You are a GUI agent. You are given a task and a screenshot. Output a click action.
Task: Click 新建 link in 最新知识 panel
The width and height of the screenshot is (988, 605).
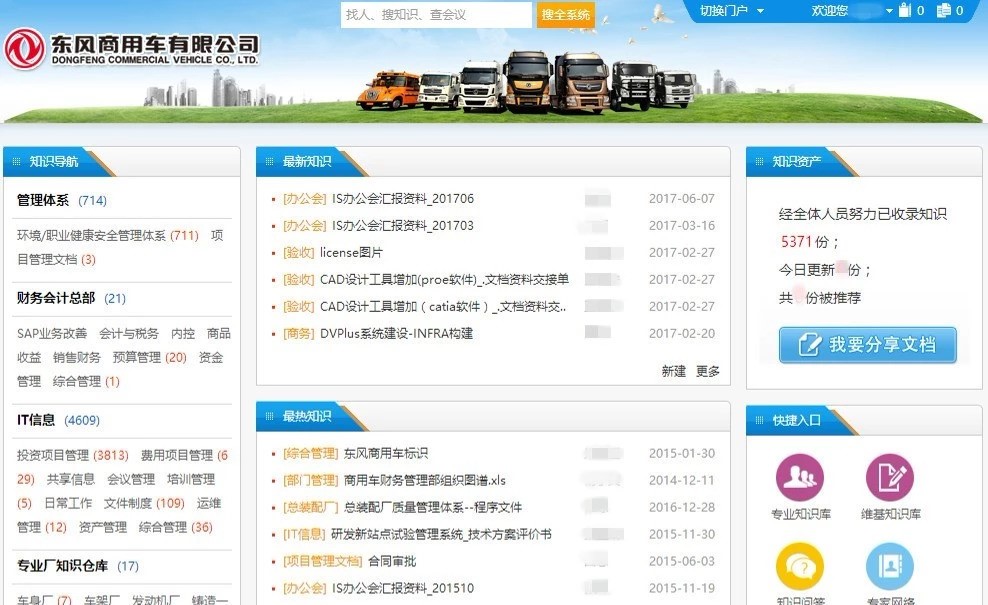click(x=674, y=371)
